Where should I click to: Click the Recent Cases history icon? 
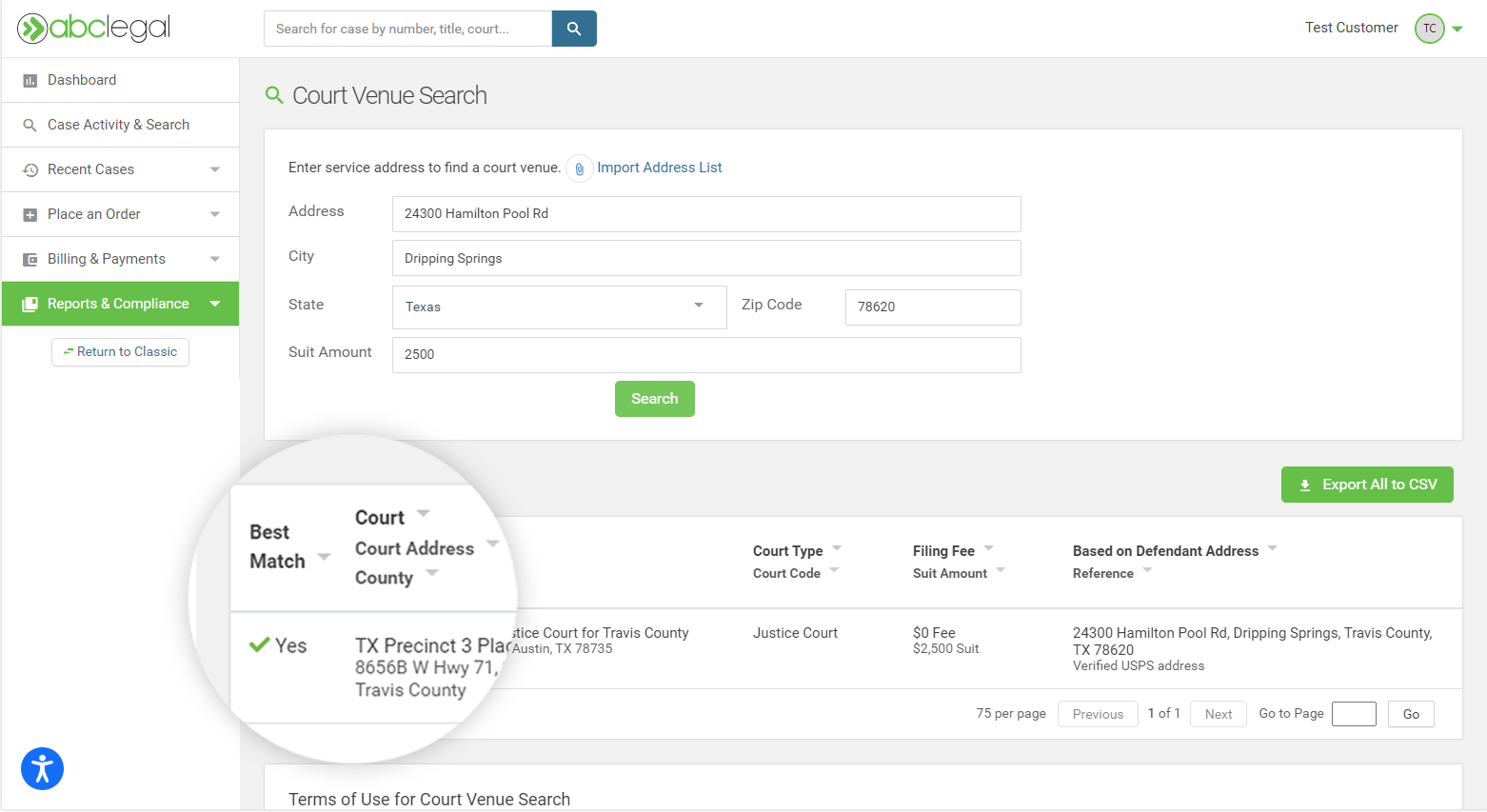click(x=30, y=169)
